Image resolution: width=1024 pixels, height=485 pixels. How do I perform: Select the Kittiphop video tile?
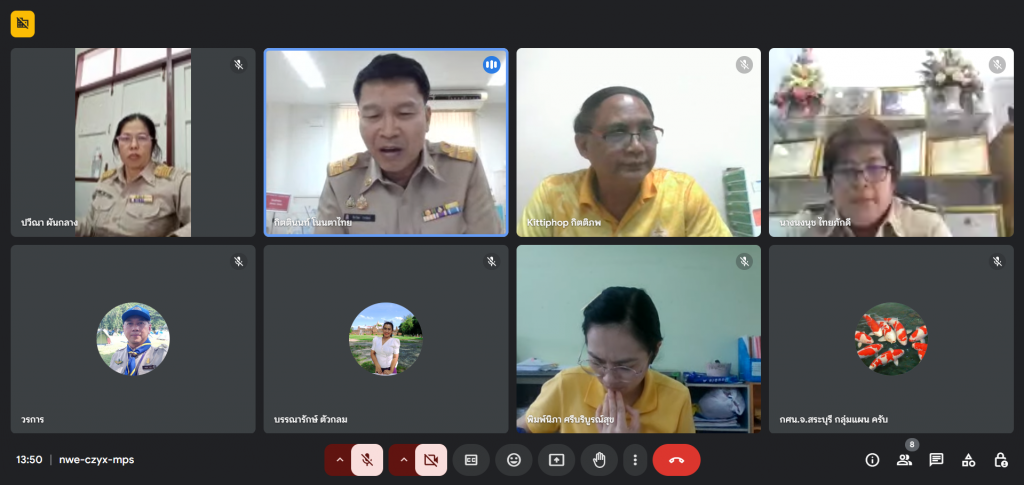coord(638,142)
